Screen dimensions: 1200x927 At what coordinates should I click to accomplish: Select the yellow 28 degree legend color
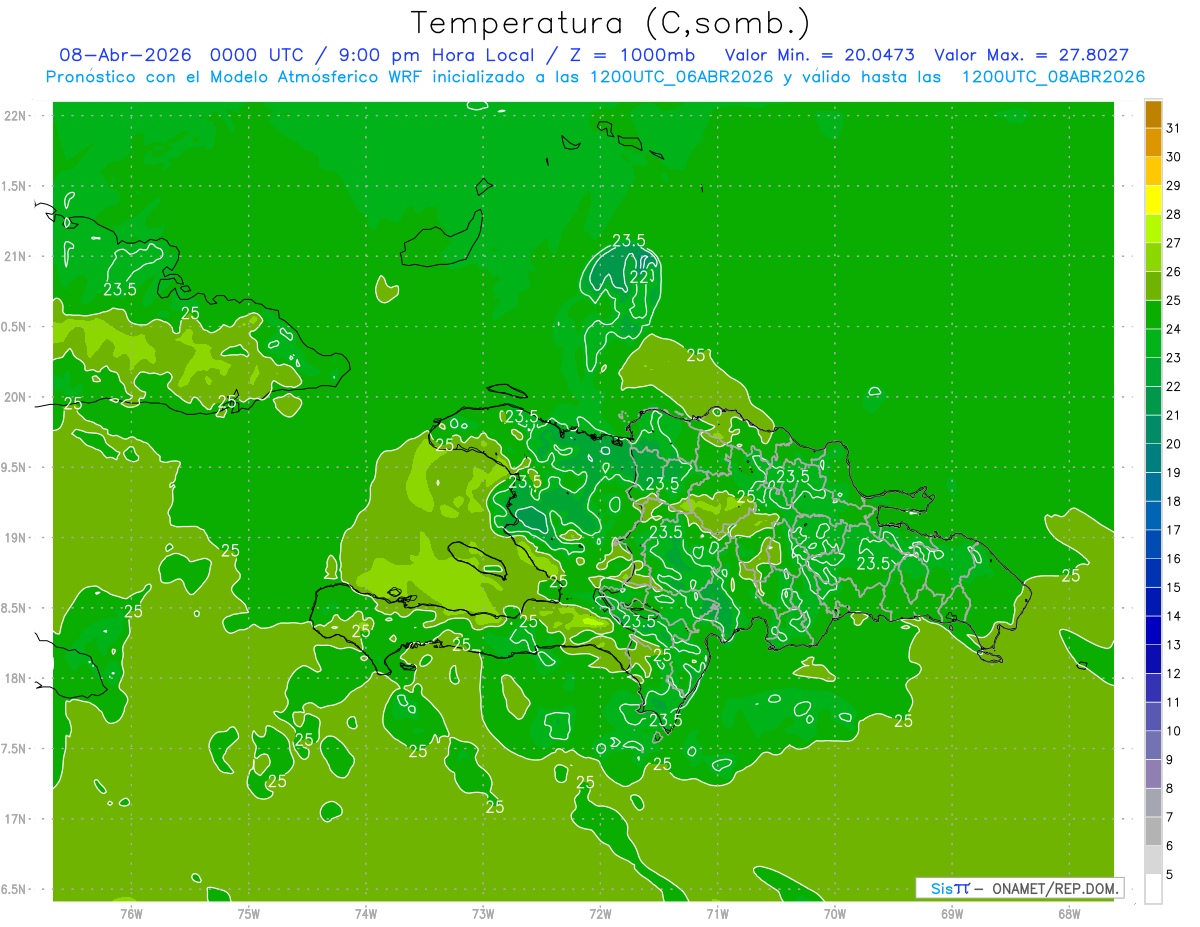(1153, 201)
